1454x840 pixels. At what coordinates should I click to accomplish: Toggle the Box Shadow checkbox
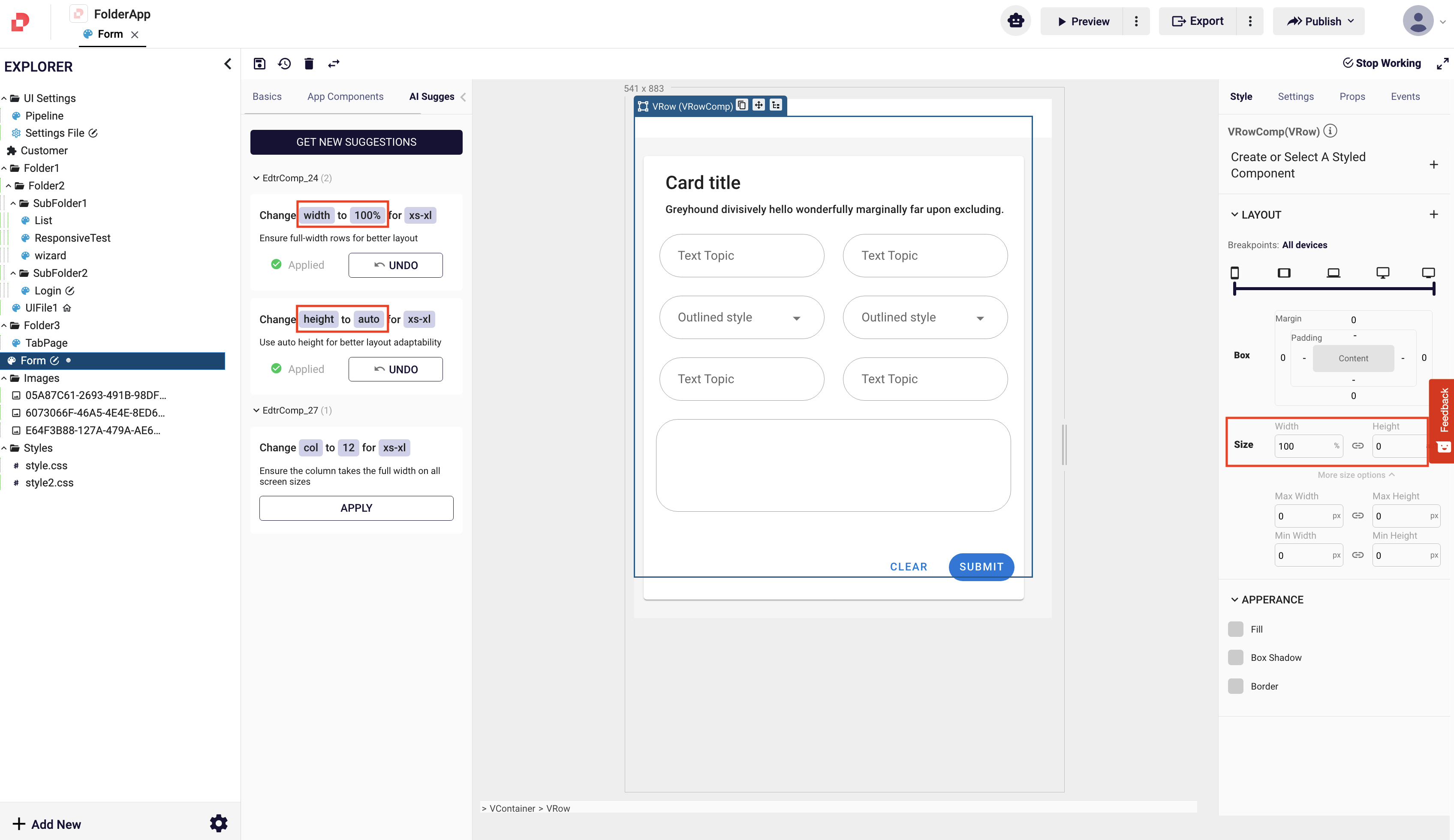1235,657
